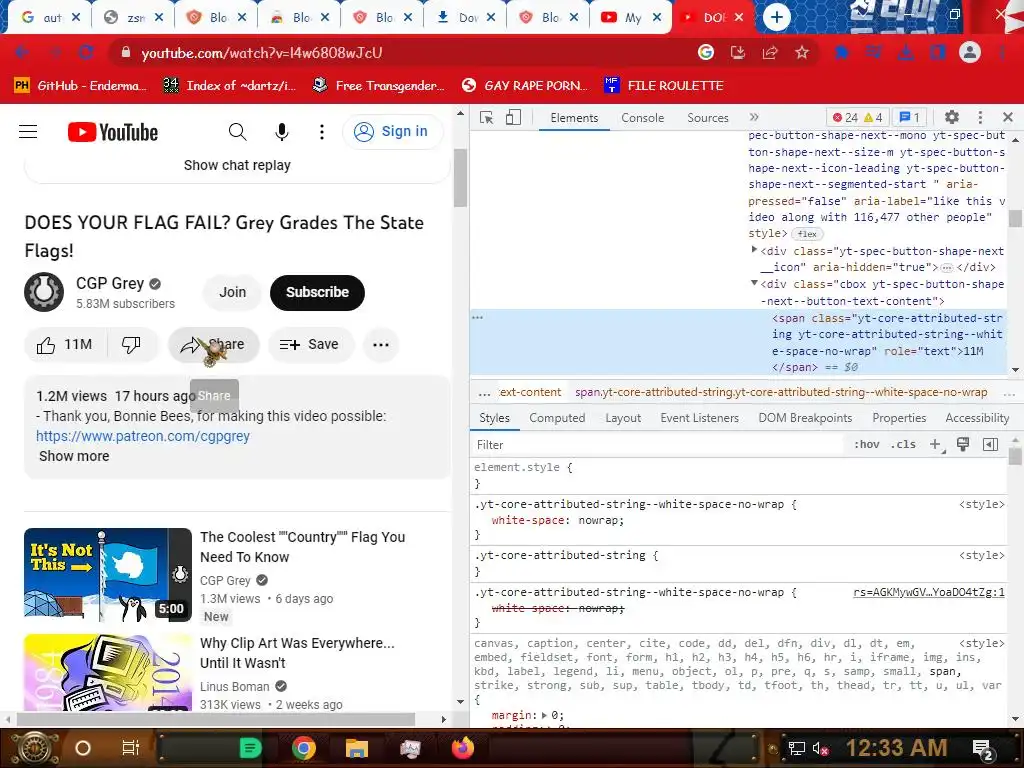The image size is (1024, 768).
Task: Like the video showing 11M
Action: [x=65, y=345]
